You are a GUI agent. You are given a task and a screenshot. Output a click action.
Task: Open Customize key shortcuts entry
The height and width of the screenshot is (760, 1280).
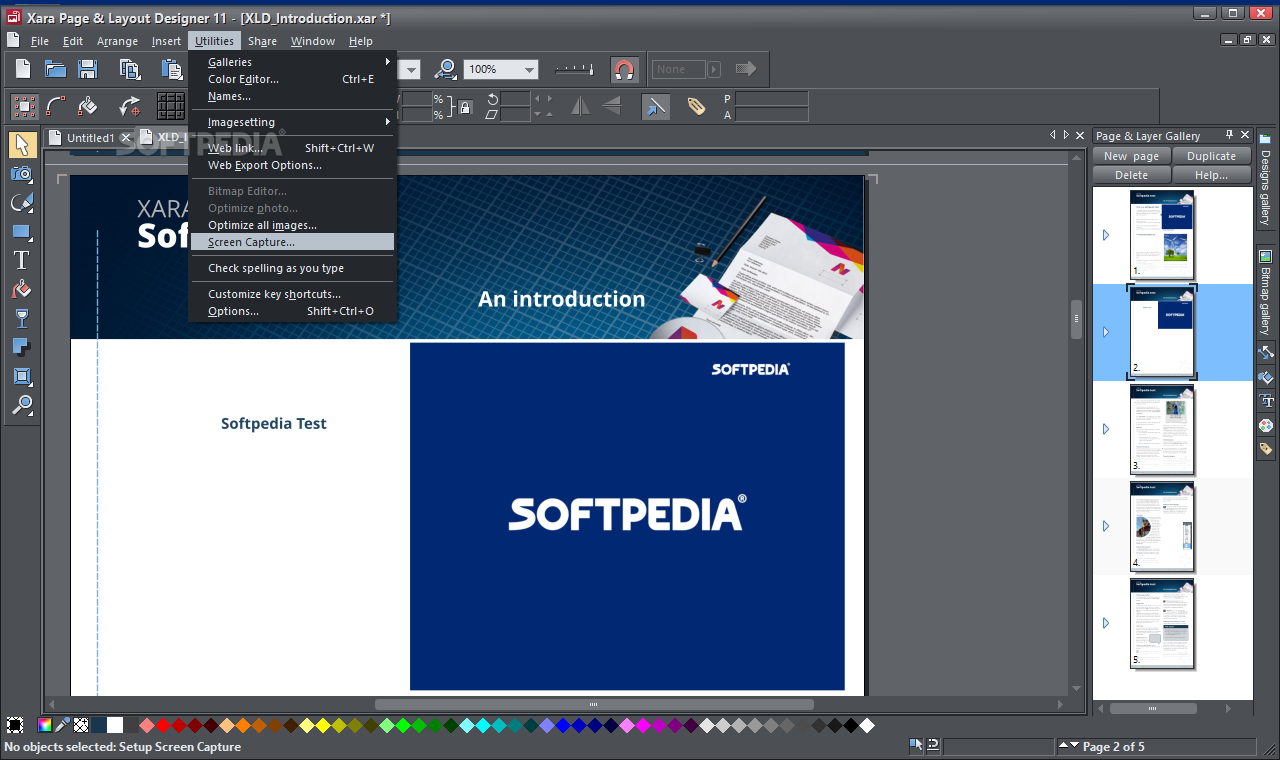click(293, 294)
